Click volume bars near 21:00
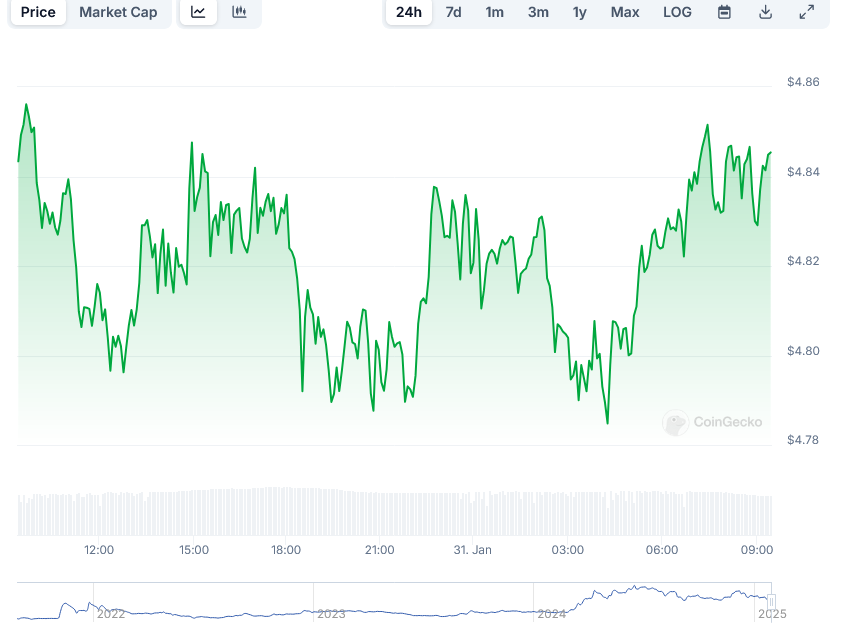Image resolution: width=854 pixels, height=629 pixels. (380, 512)
